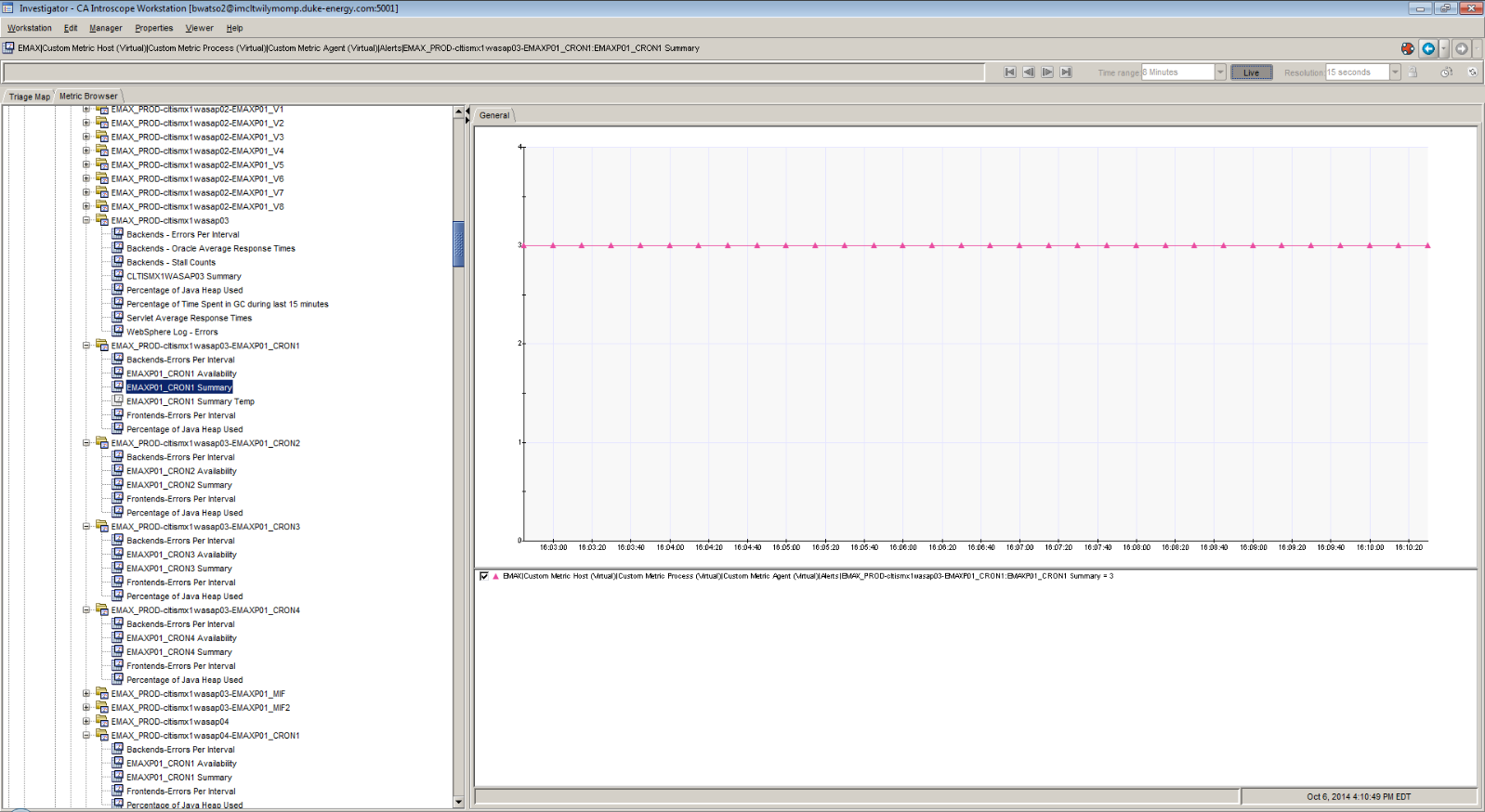The height and width of the screenshot is (812, 1485).
Task: Collapse the EMAX_PROD-cltismx1wasap03 node
Action: [x=86, y=220]
